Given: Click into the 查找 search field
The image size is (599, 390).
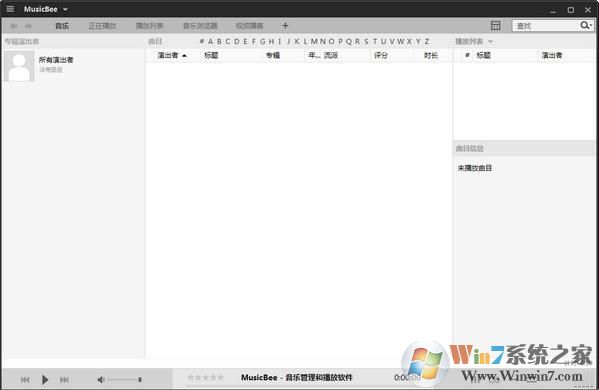Looking at the screenshot, I should tap(546, 26).
